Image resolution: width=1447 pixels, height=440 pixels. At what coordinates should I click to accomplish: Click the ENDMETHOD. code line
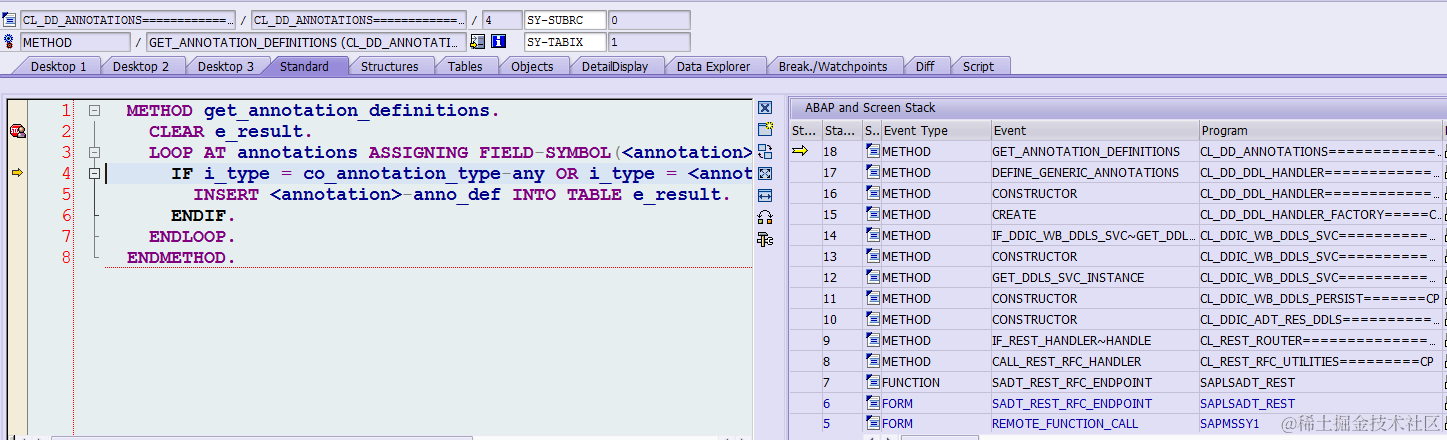coord(181,257)
